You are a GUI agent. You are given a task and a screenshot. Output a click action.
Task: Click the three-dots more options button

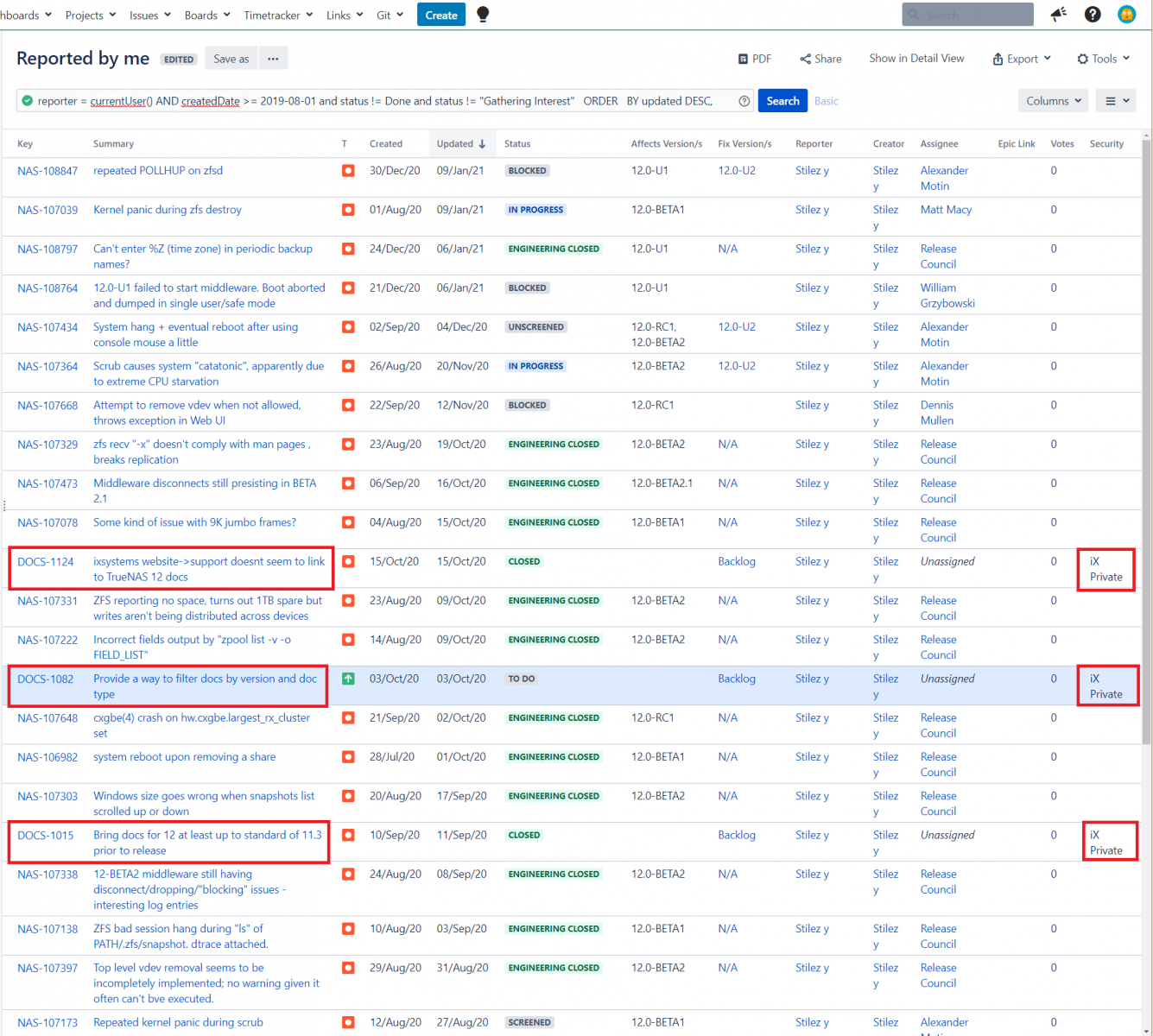273,59
